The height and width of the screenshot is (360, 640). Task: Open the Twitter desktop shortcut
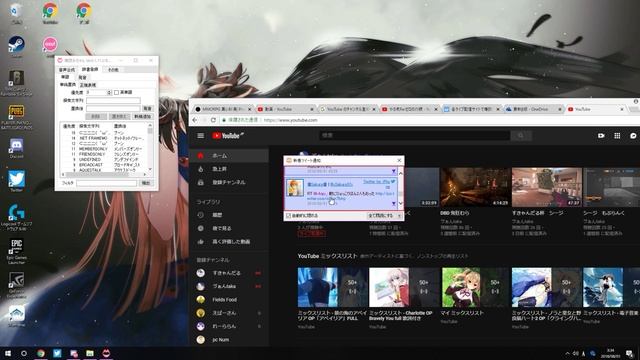pyautogui.click(x=16, y=181)
